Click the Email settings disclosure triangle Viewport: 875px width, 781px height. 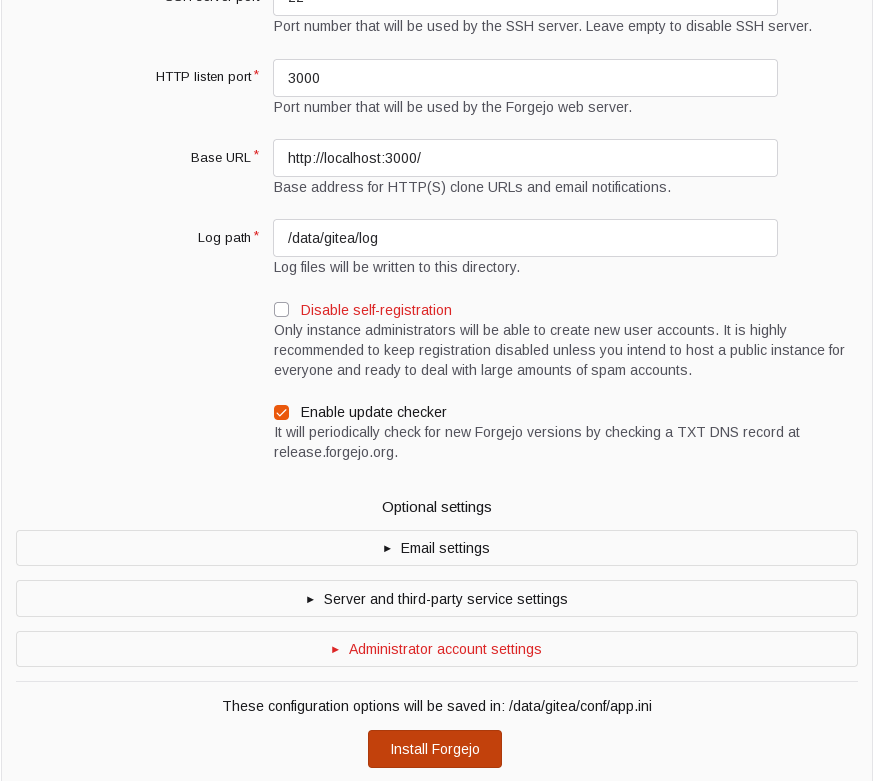pyautogui.click(x=387, y=549)
